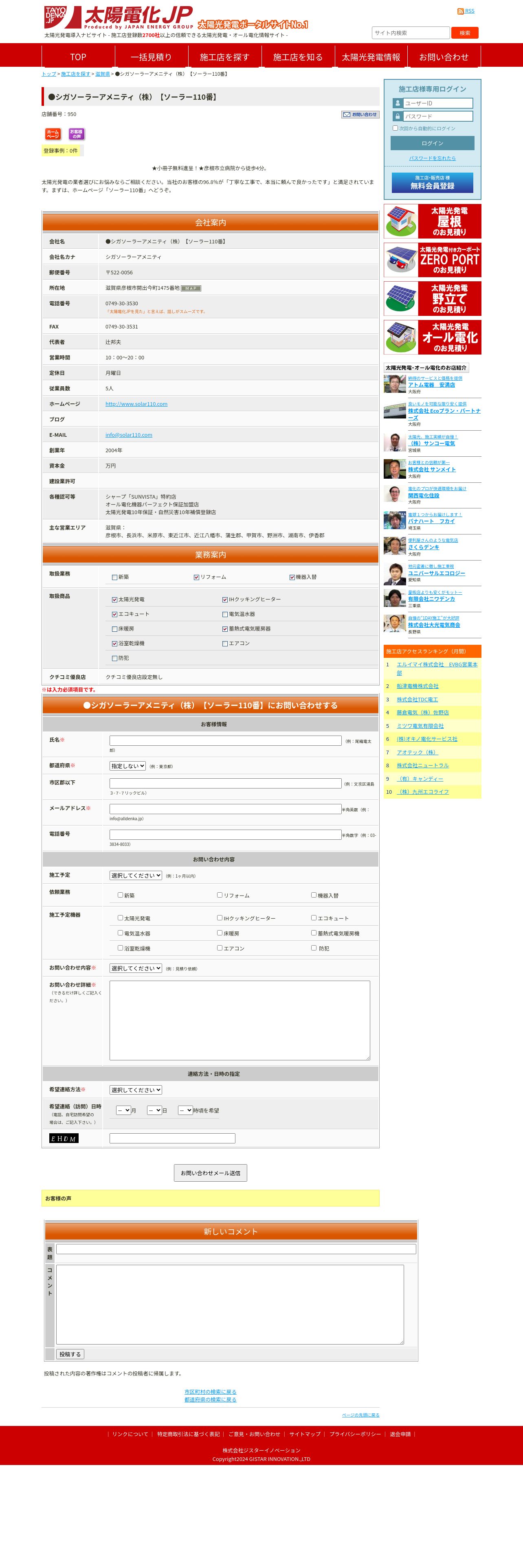523x1568 pixels.
Task: Click the アトム電器 安満店 shop photo
Action: pyautogui.click(x=395, y=384)
